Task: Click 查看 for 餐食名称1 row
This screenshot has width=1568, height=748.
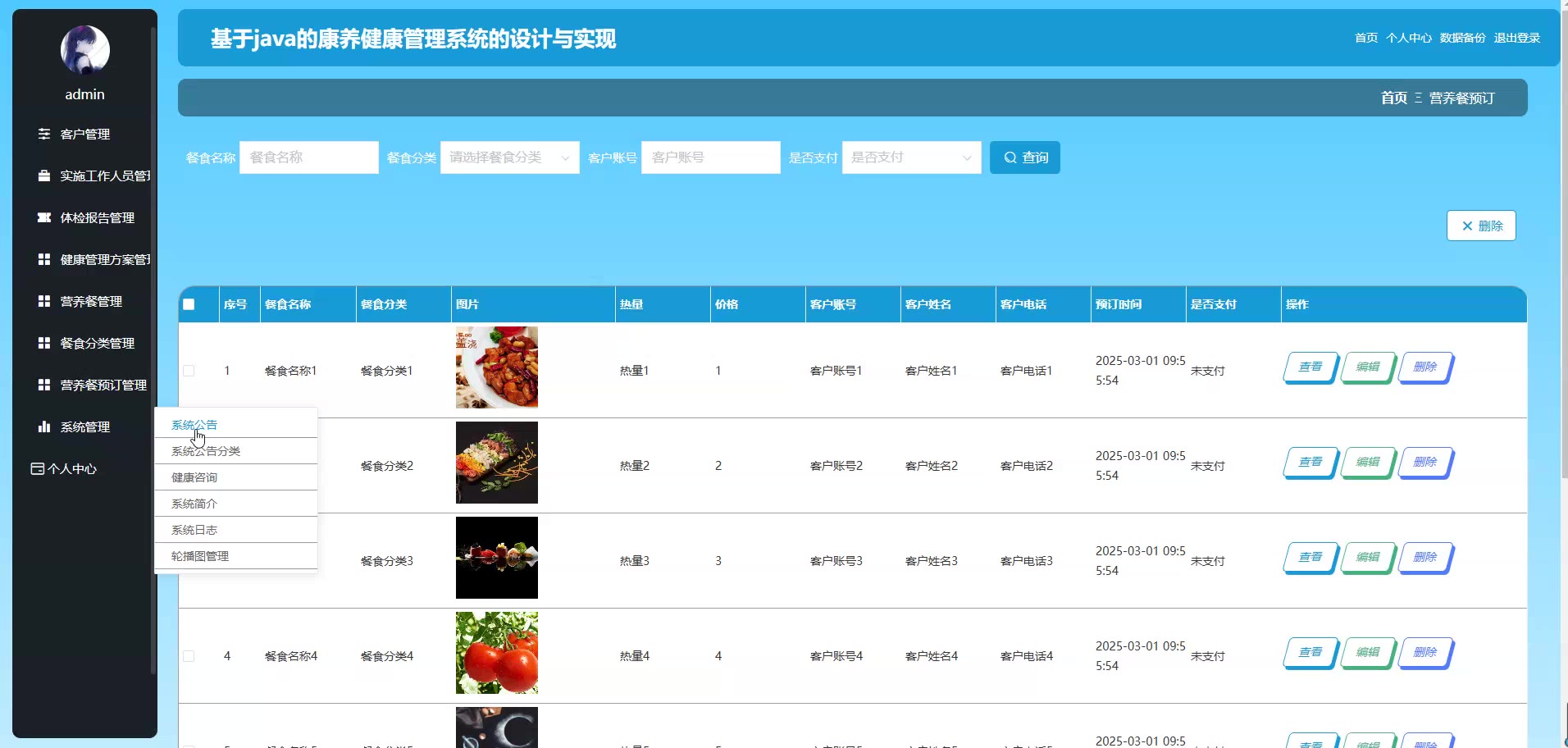Action: point(1310,367)
